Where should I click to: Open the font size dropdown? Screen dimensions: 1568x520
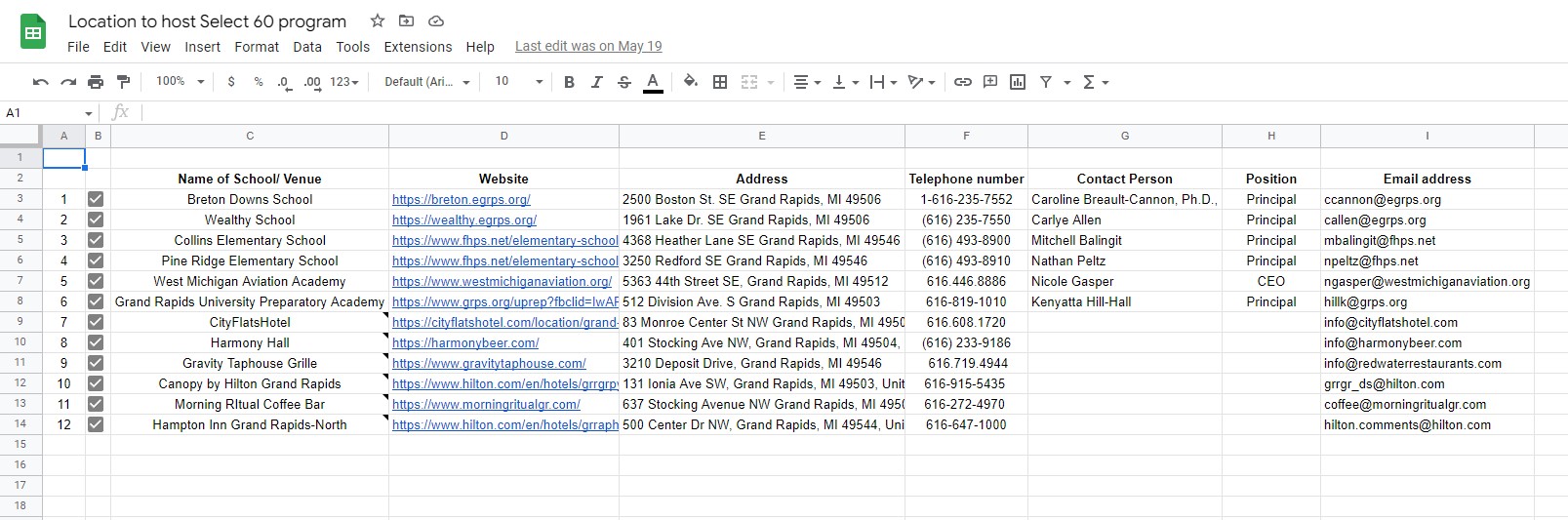pyautogui.click(x=518, y=82)
